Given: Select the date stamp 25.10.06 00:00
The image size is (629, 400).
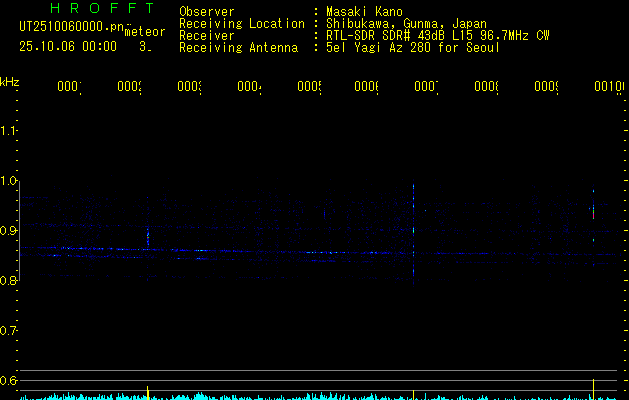Looking at the screenshot, I should 68,46.
